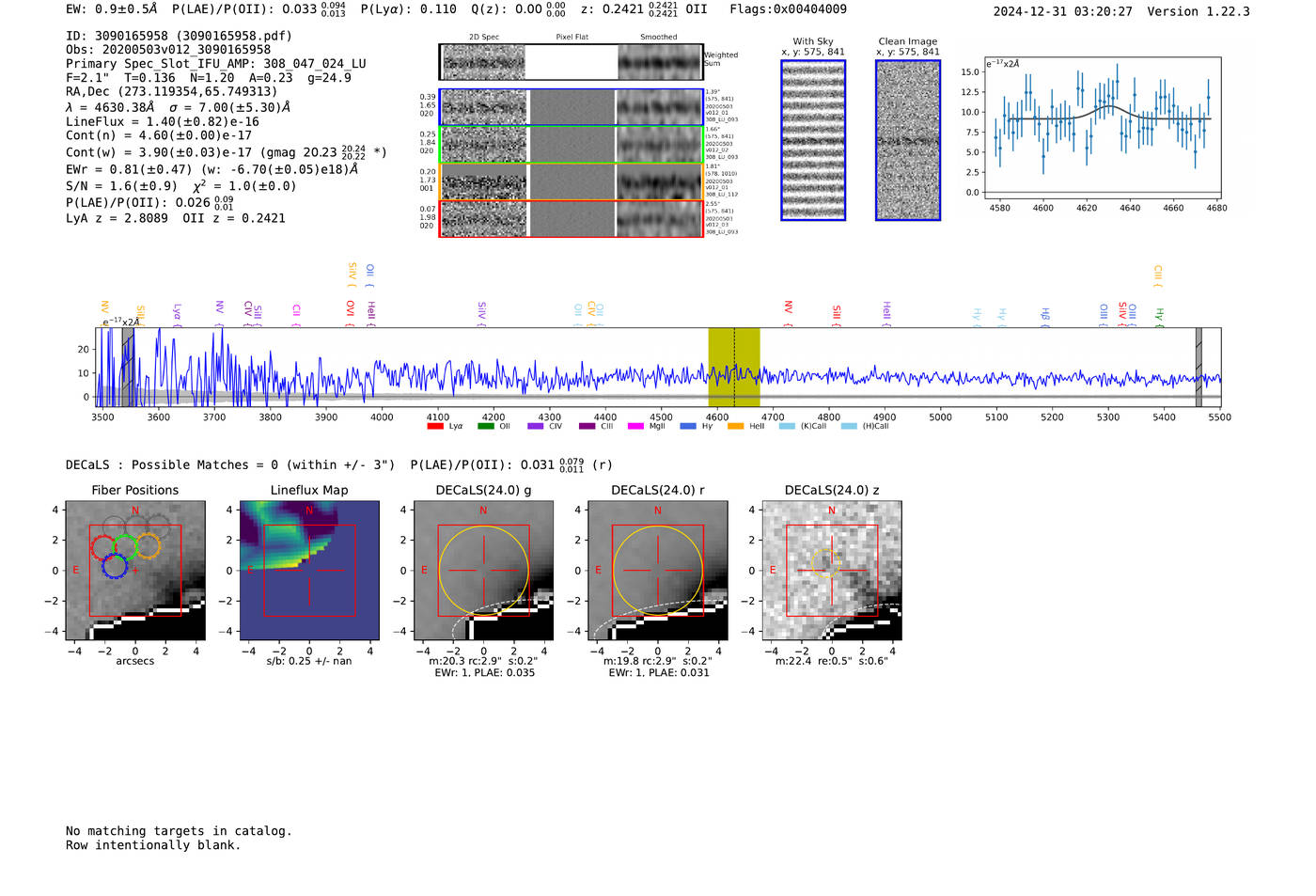Open the Fiber Positions panel
The height and width of the screenshot is (896, 1316).
click(135, 570)
